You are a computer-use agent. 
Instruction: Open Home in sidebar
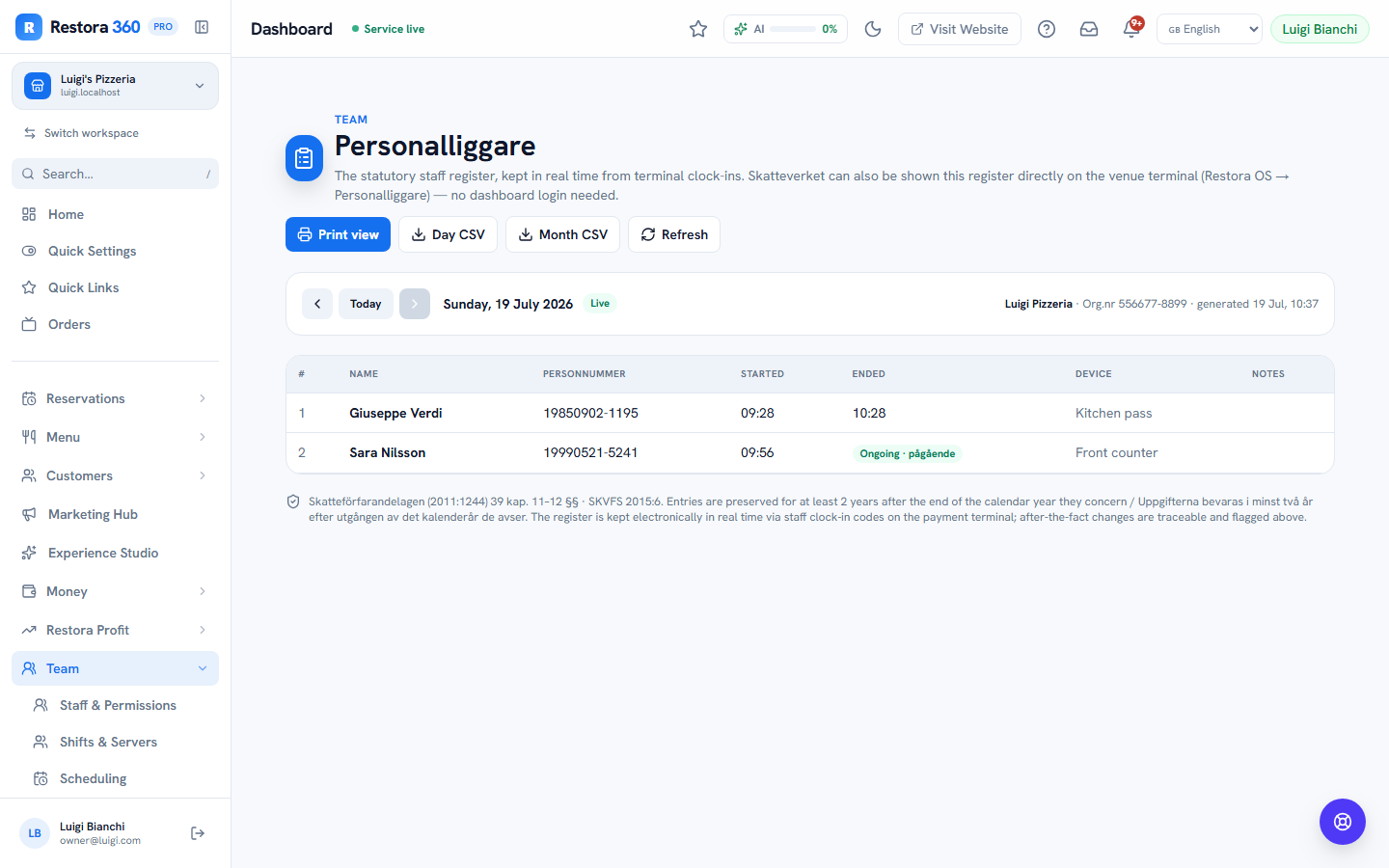[116, 214]
